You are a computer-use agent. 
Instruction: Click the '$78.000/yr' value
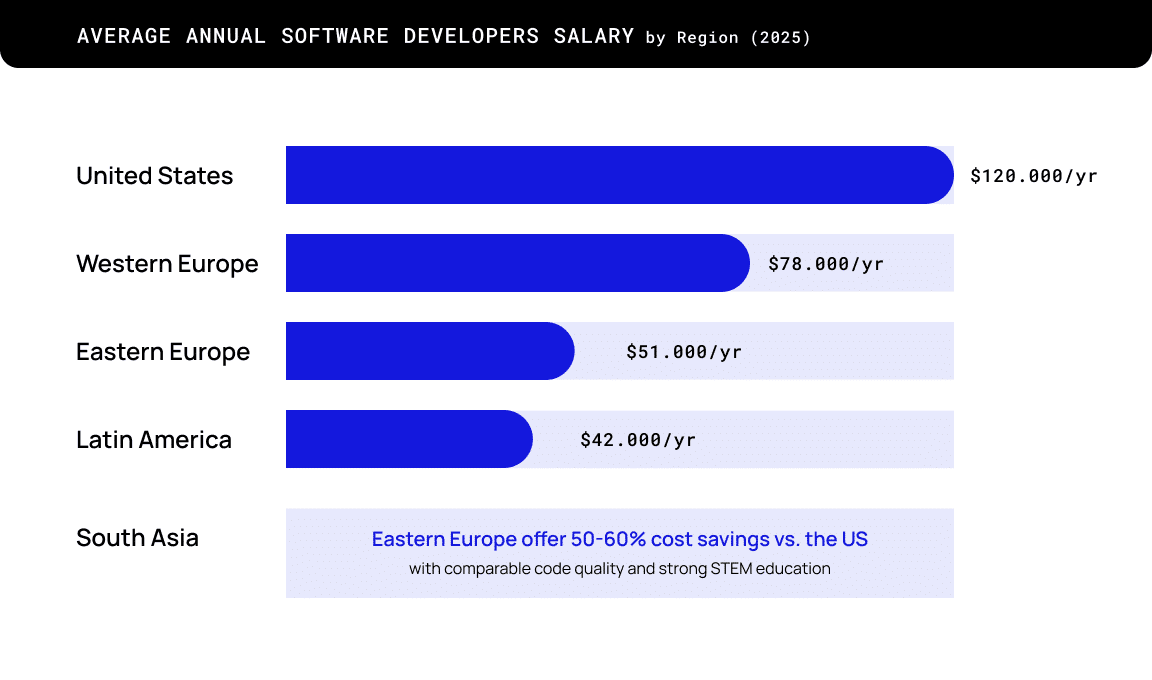(826, 264)
